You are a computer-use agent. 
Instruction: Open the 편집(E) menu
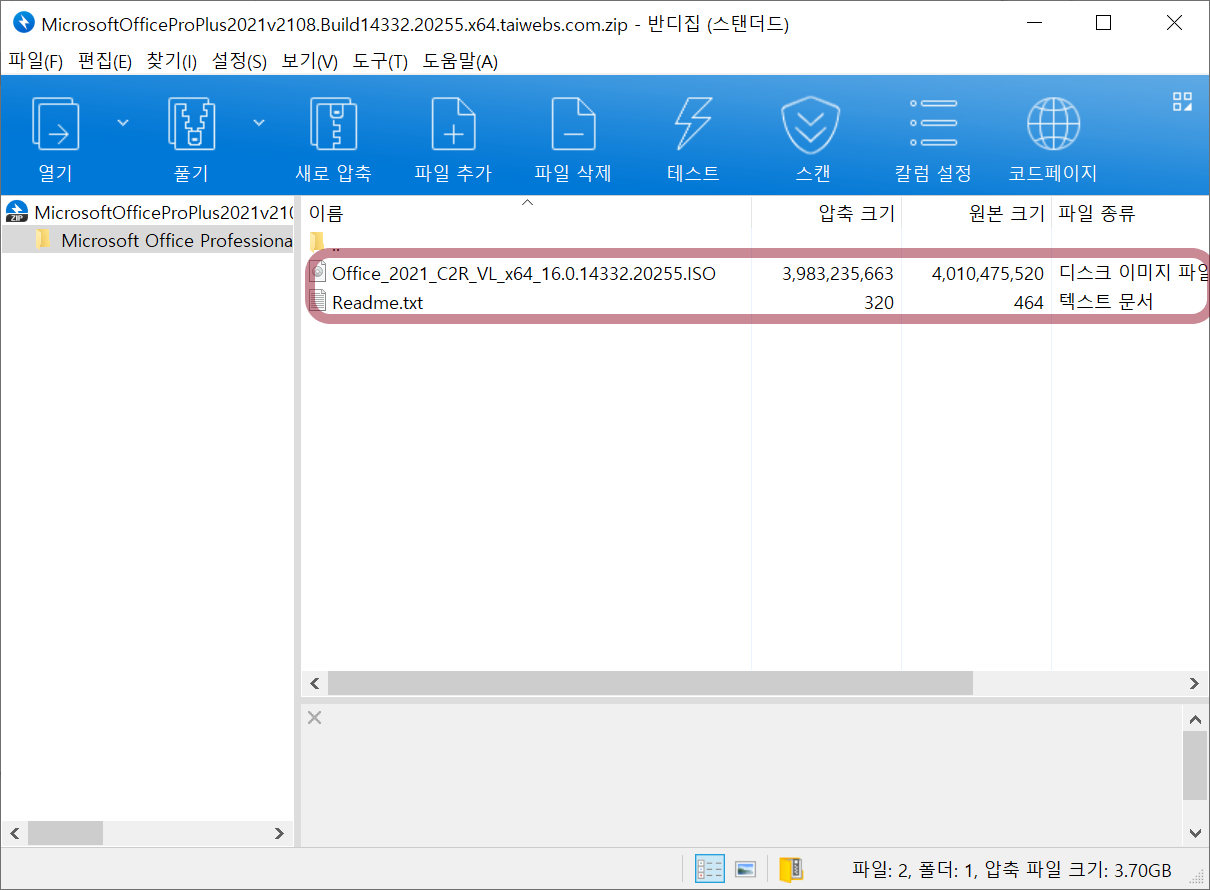[105, 62]
